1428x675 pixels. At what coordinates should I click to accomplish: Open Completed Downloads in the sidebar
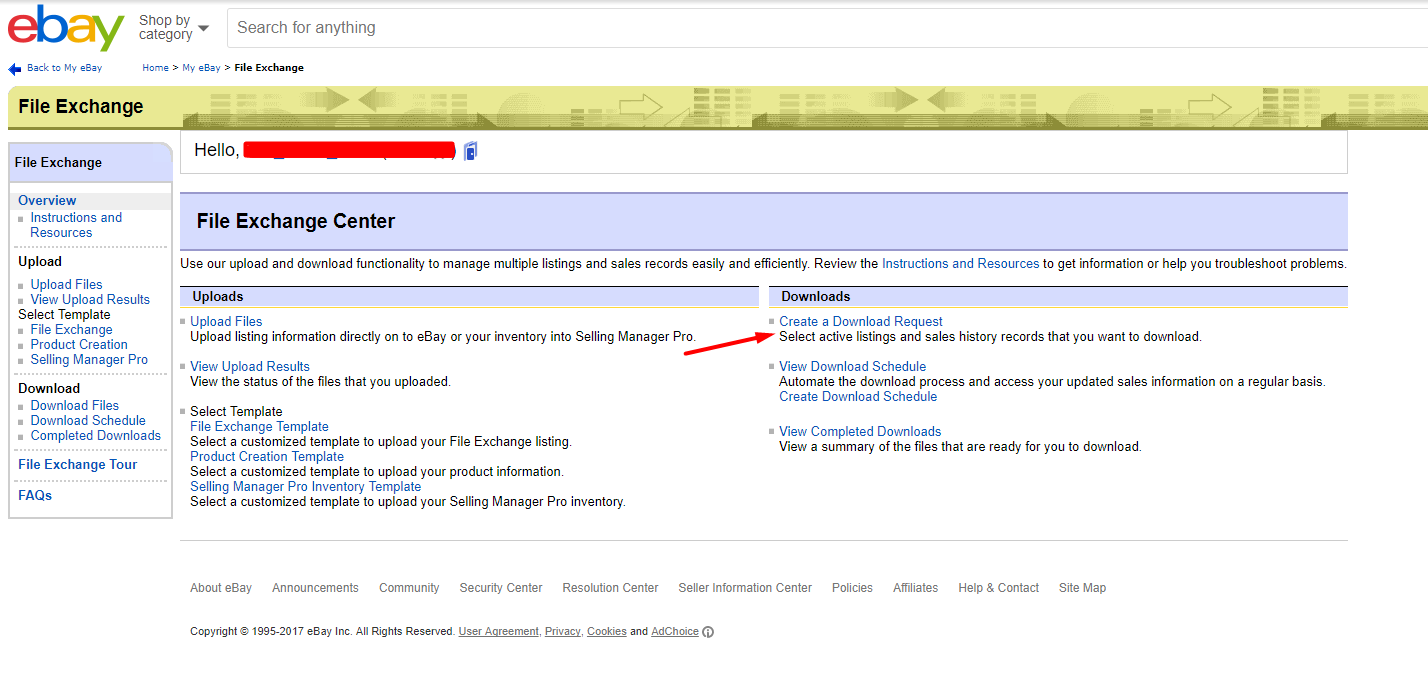(95, 436)
